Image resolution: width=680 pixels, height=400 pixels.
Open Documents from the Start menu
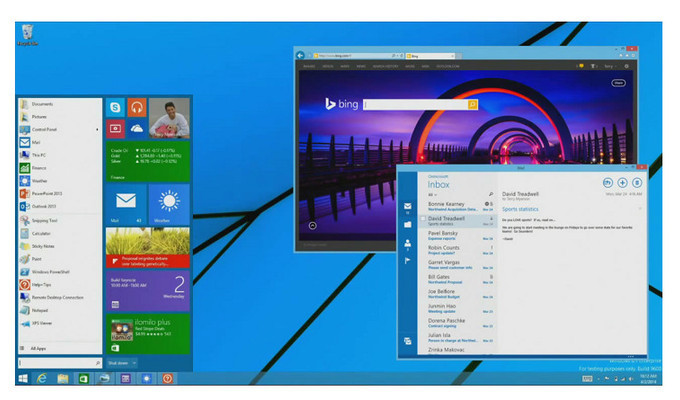[x=60, y=104]
